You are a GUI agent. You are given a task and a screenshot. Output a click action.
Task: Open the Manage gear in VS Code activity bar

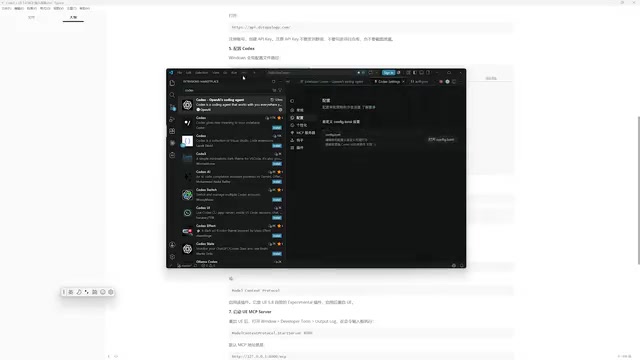(x=172, y=257)
